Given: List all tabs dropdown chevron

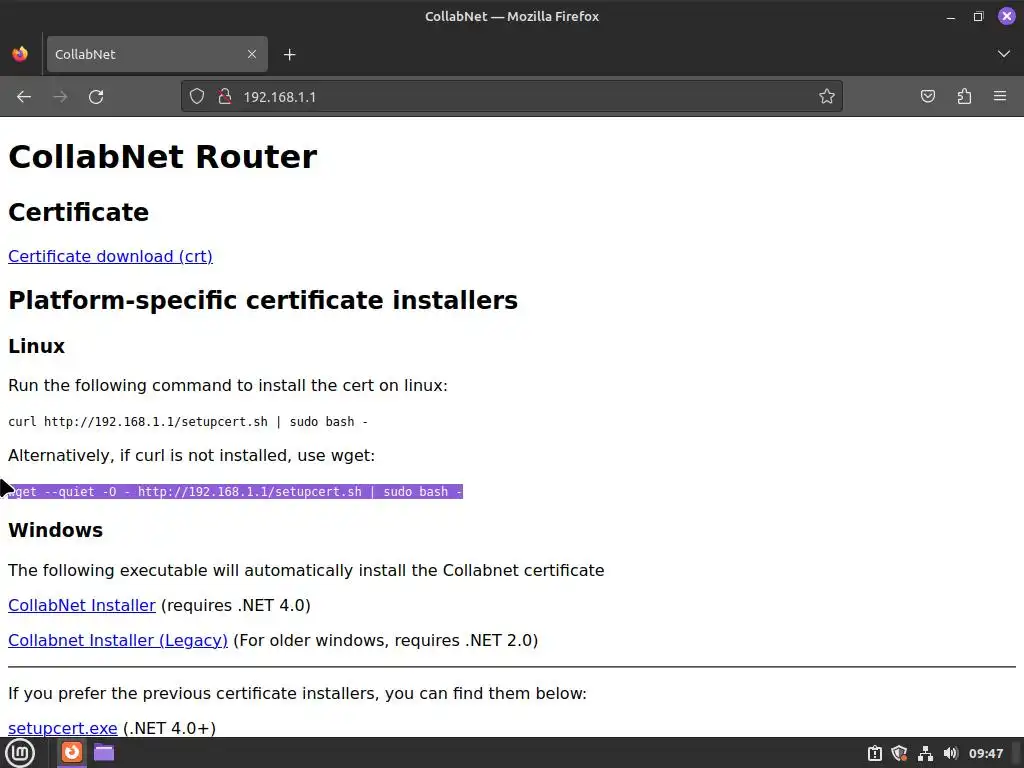Looking at the screenshot, I should [x=1004, y=54].
